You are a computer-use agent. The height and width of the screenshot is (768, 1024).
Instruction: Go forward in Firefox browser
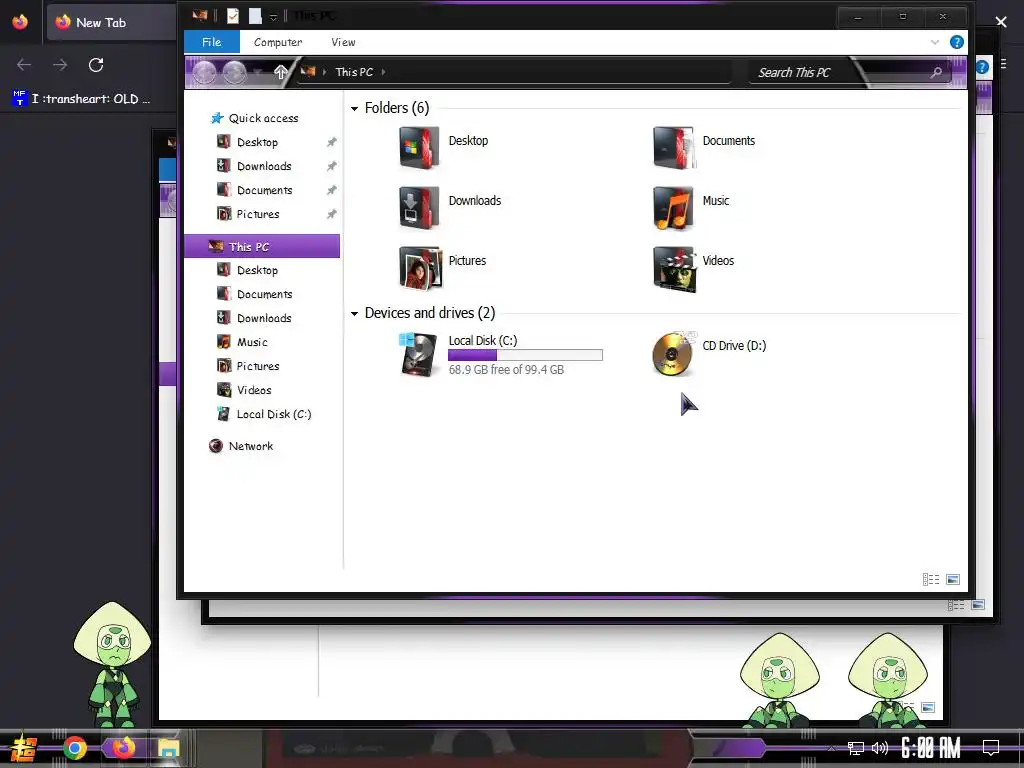tap(59, 65)
